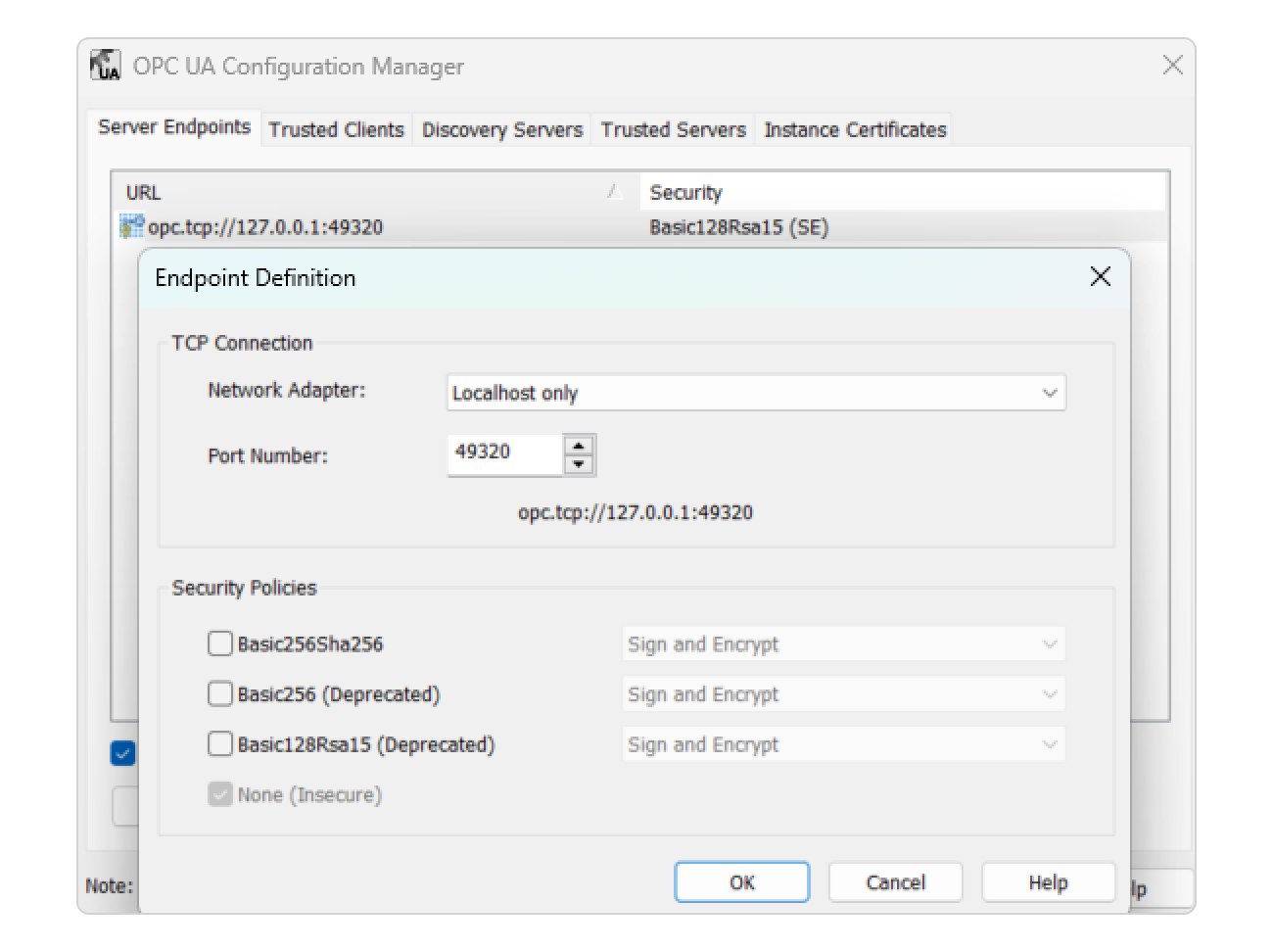The height and width of the screenshot is (952, 1273).
Task: Click the Port Number input field
Action: click(503, 452)
